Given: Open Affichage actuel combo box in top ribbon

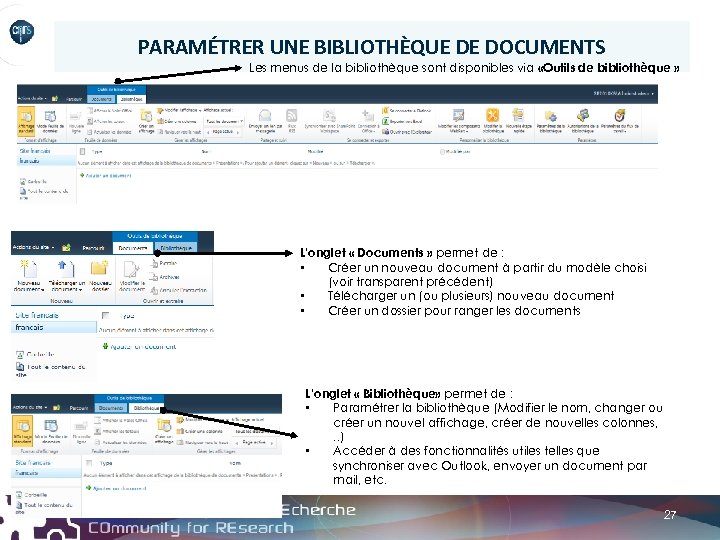Looking at the screenshot, I should coord(224,121).
